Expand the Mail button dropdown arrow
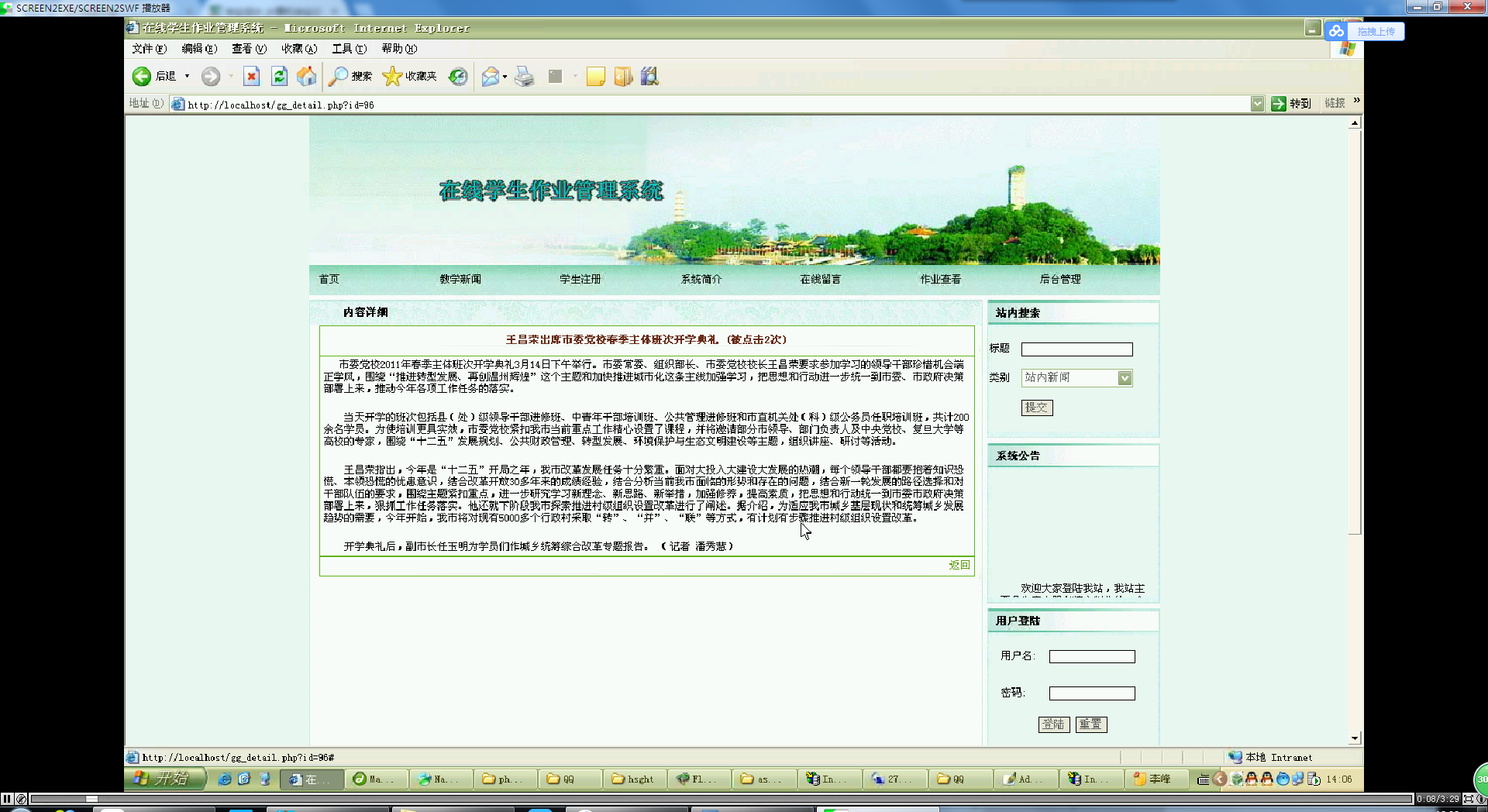Viewport: 1488px width, 812px height. point(505,76)
